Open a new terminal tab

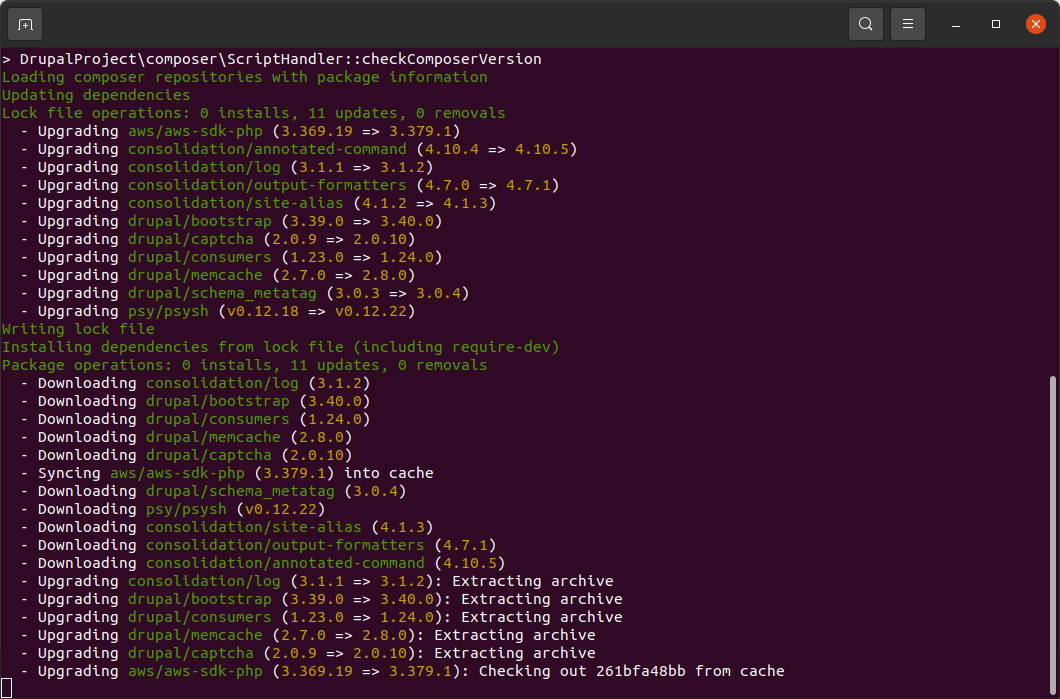click(x=23, y=24)
